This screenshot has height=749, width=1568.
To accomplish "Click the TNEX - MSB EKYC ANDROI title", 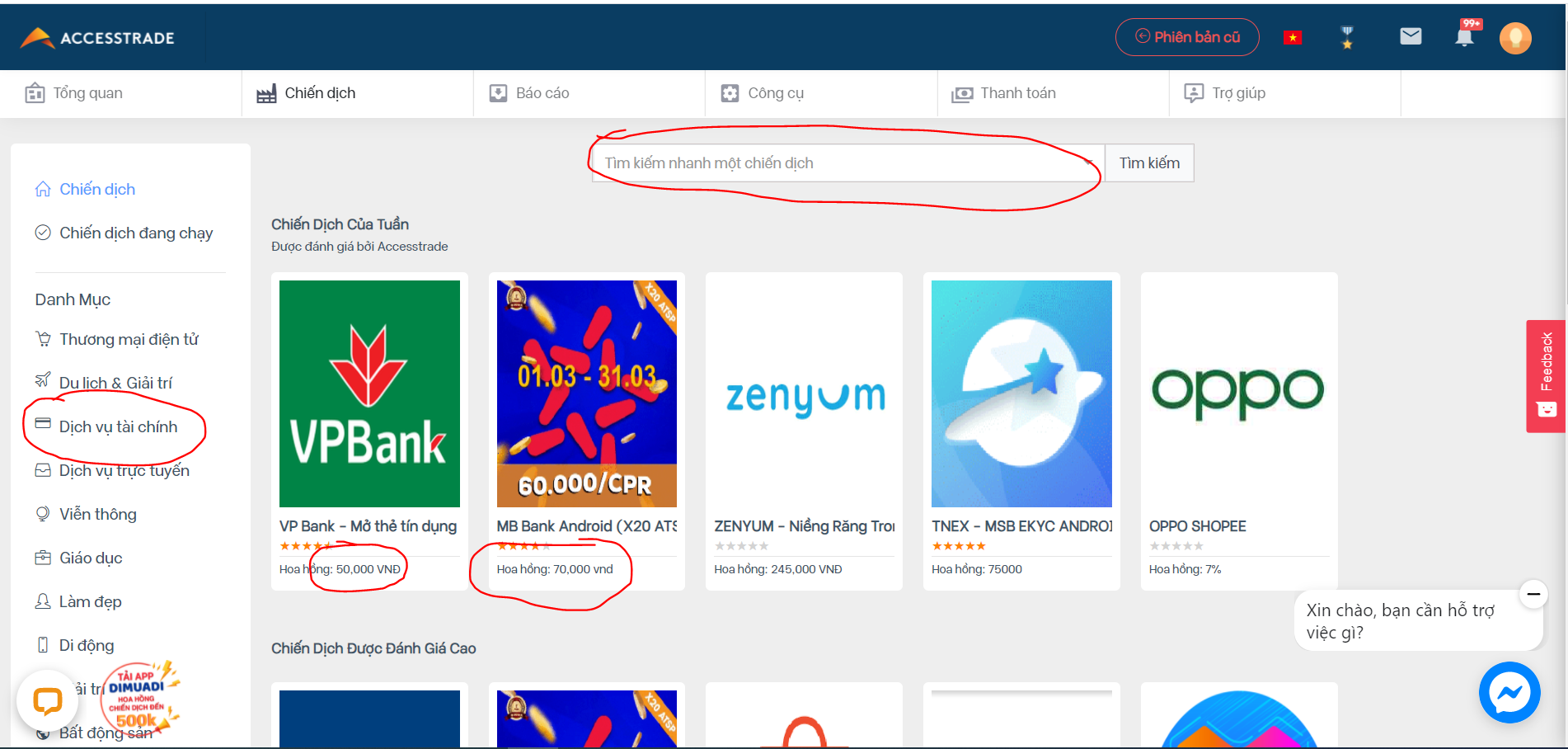I will pos(1021,526).
